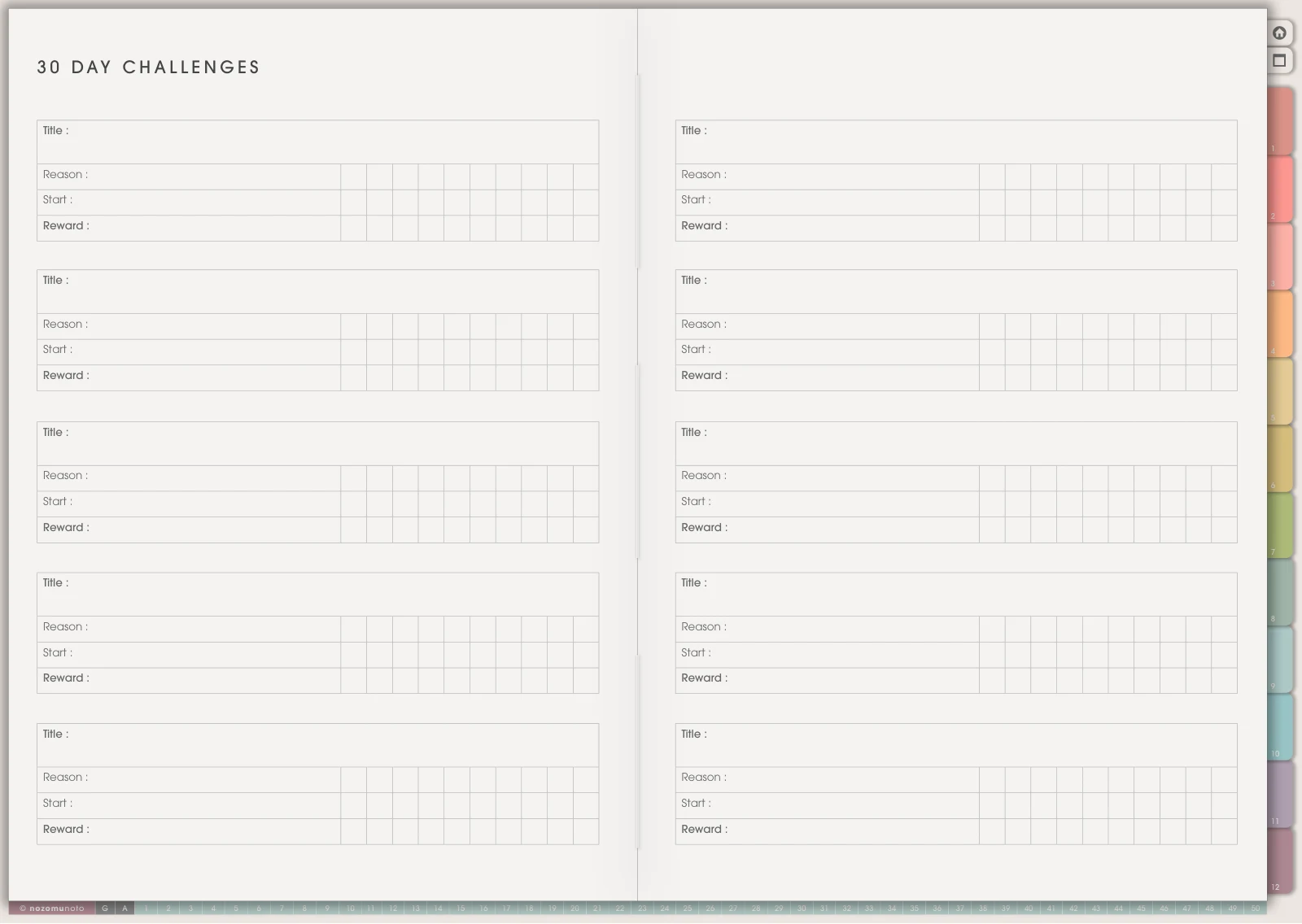Click Reason field of second right challenge
This screenshot has width=1302, height=924.
click(828, 327)
